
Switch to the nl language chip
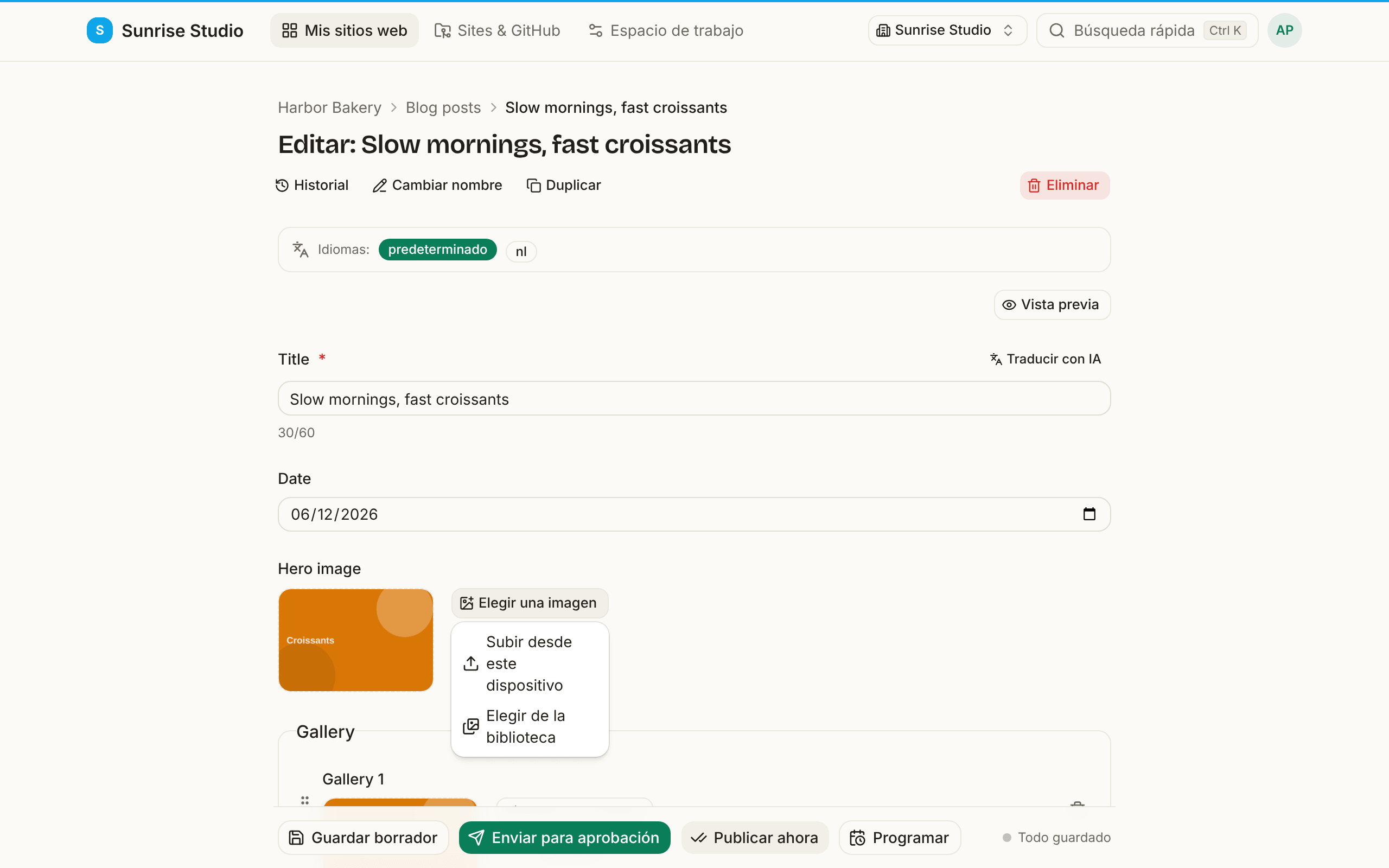520,251
